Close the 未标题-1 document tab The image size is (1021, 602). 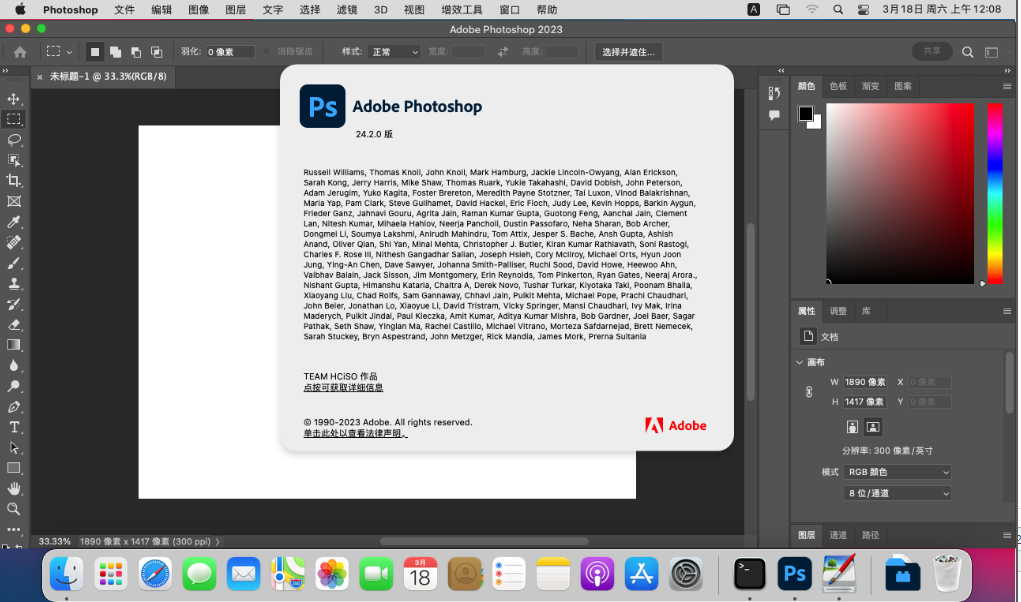coord(40,77)
